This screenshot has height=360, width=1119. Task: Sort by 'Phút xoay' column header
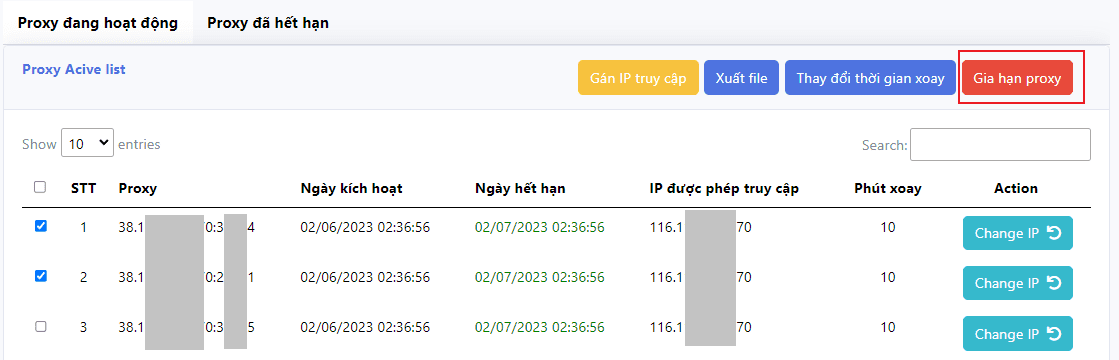point(888,189)
